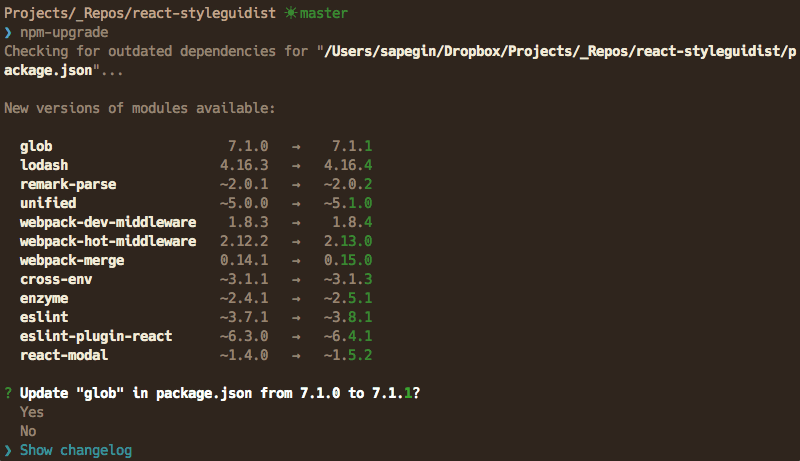Click cross-env new version ~3.1.3
The width and height of the screenshot is (800, 461).
[x=348, y=279]
